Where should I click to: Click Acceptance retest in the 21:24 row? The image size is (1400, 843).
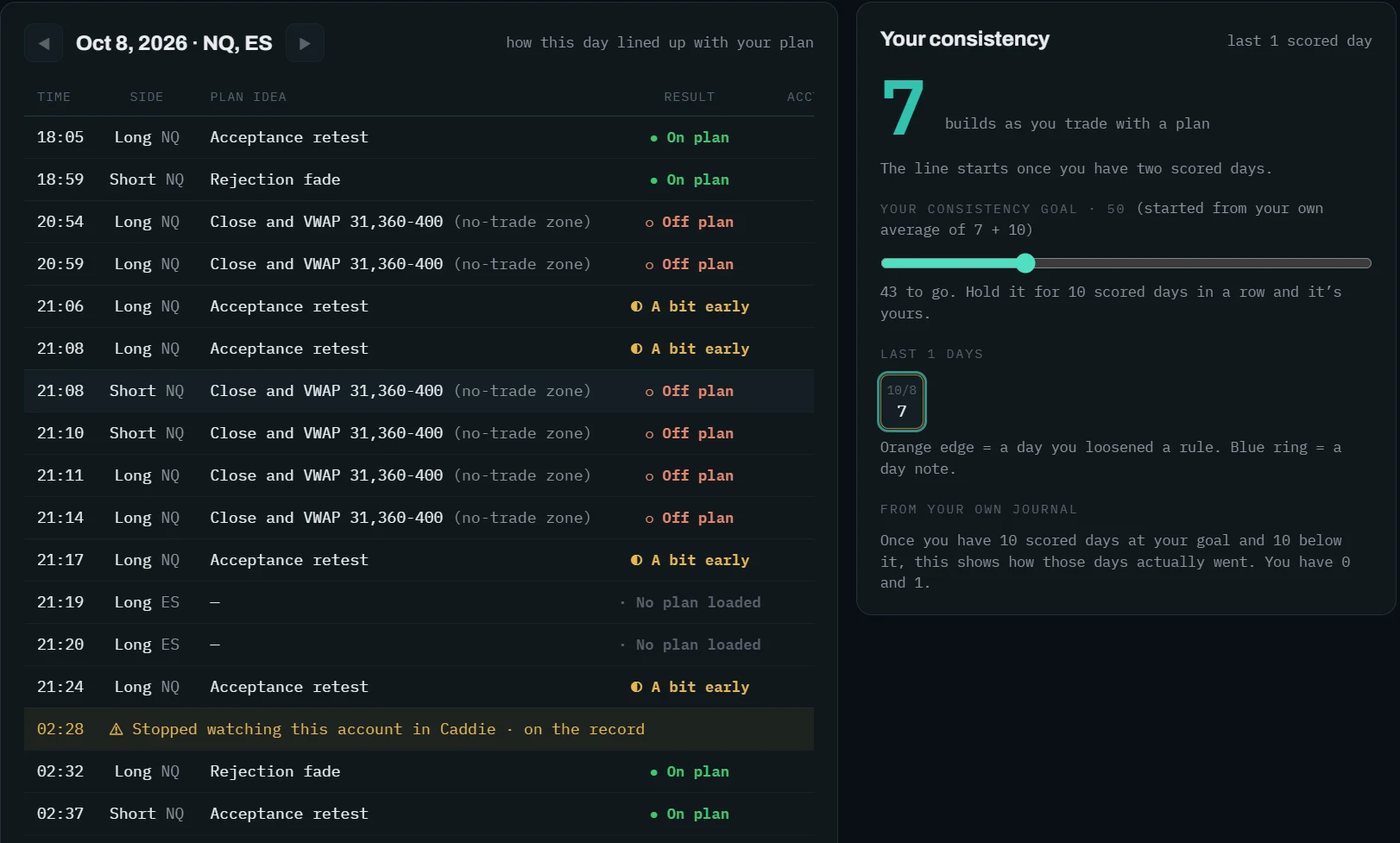pos(289,687)
